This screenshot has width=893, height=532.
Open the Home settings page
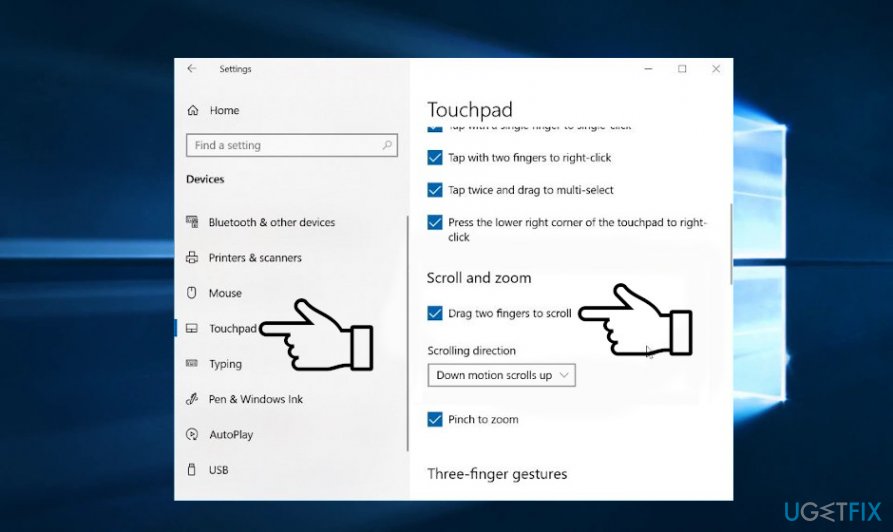pyautogui.click(x=224, y=111)
